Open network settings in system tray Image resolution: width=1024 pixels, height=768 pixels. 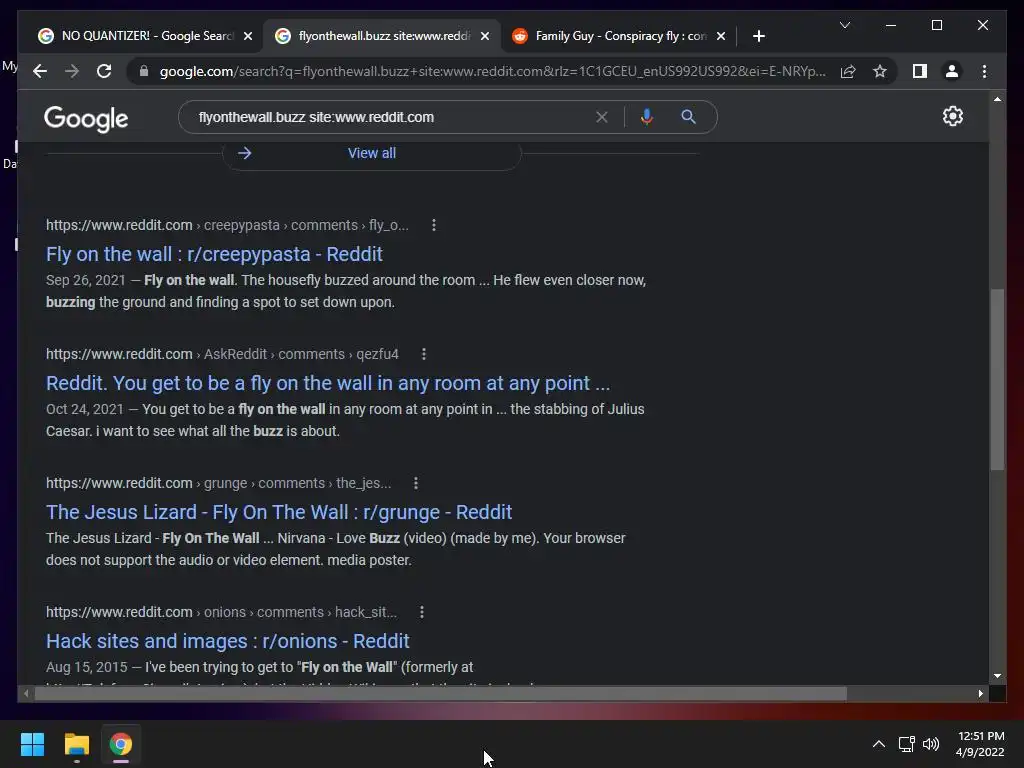[x=906, y=744]
